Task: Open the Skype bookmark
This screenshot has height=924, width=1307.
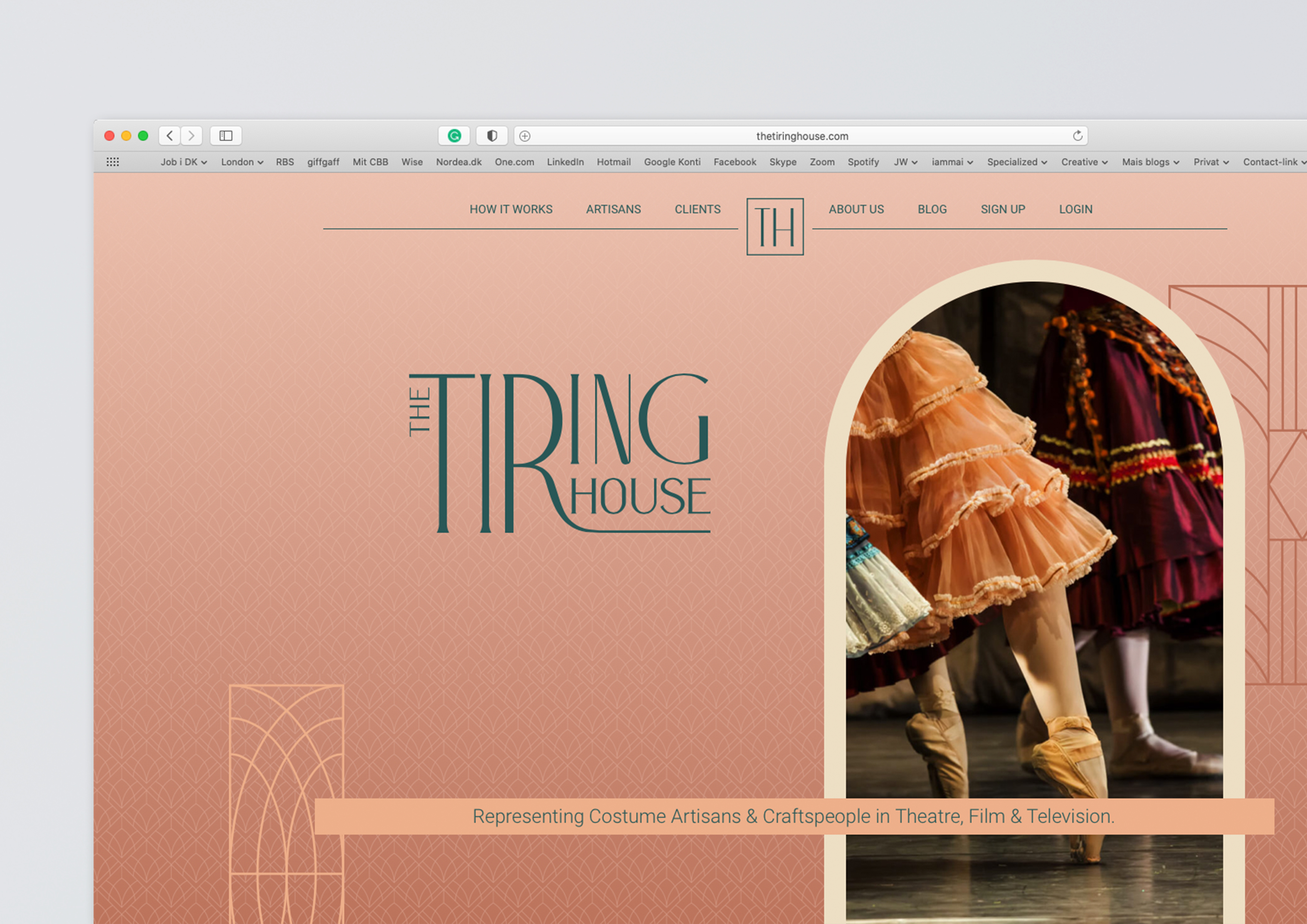Action: (783, 162)
